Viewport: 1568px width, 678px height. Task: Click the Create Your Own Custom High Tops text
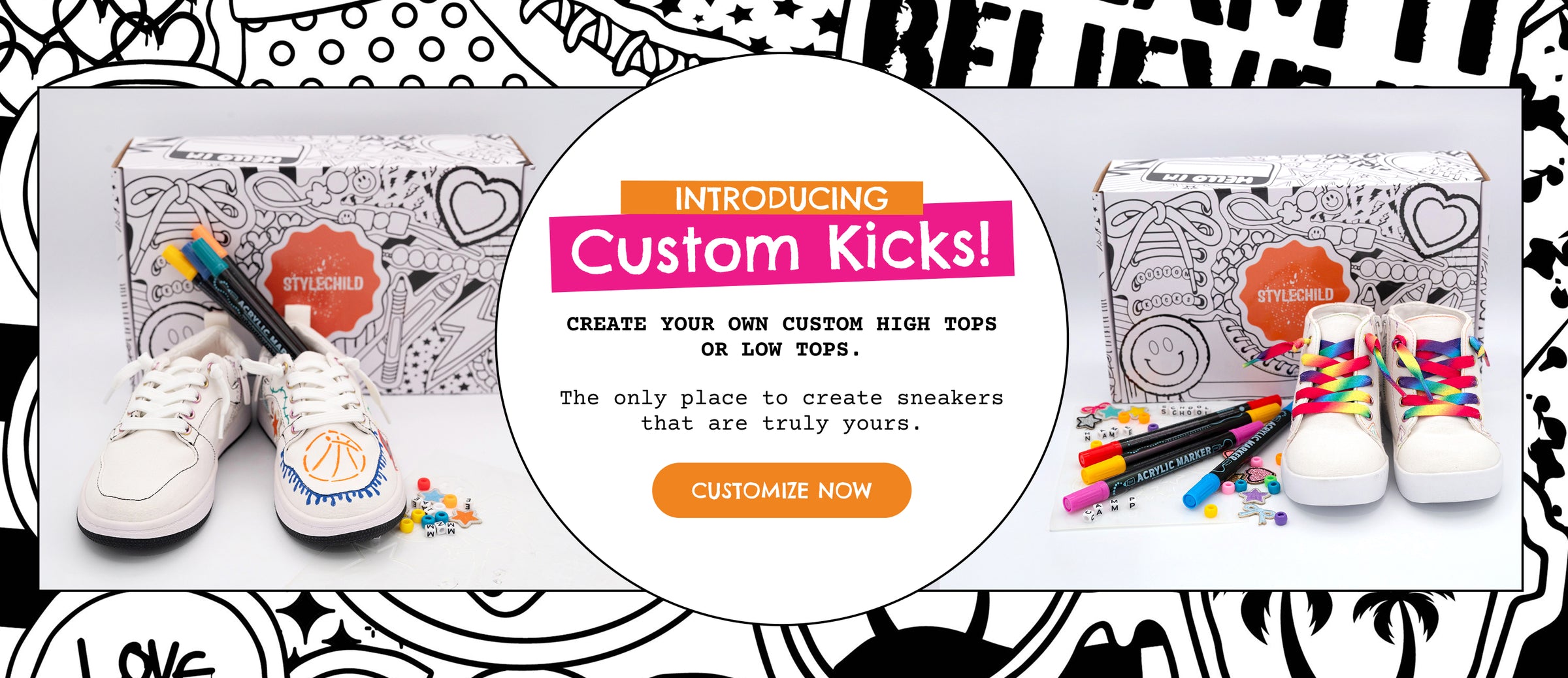(x=781, y=336)
